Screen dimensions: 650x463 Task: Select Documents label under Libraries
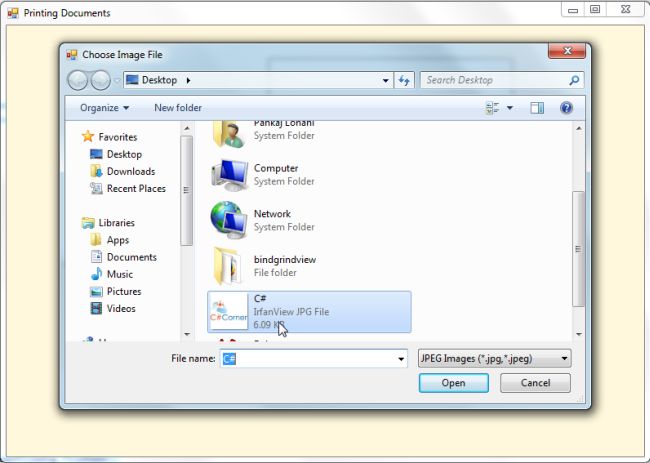[132, 257]
